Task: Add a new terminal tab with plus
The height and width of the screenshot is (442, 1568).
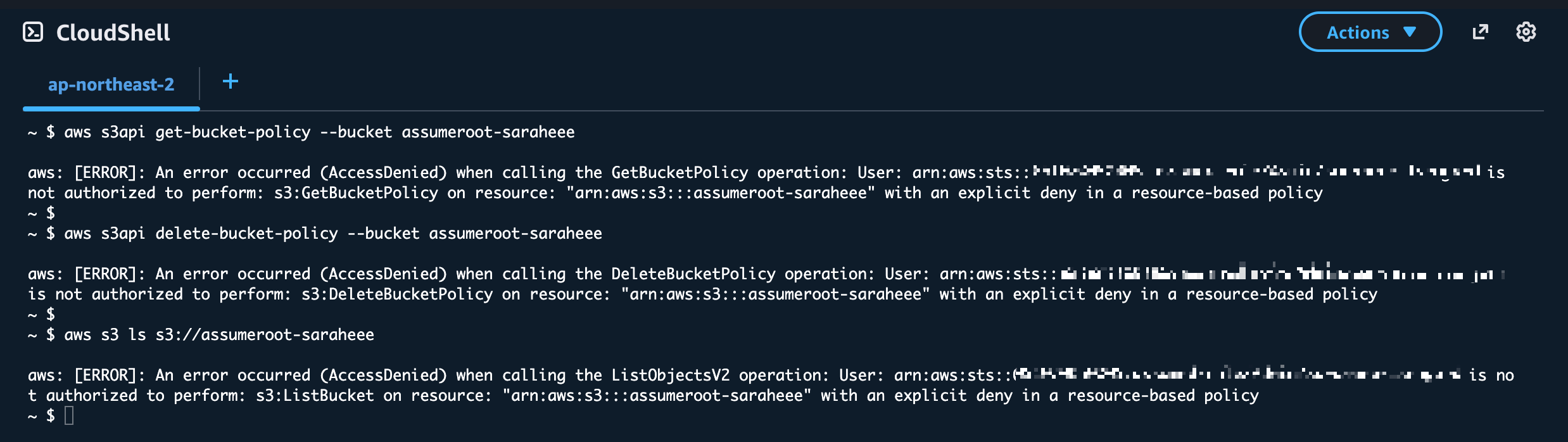Action: [x=231, y=81]
